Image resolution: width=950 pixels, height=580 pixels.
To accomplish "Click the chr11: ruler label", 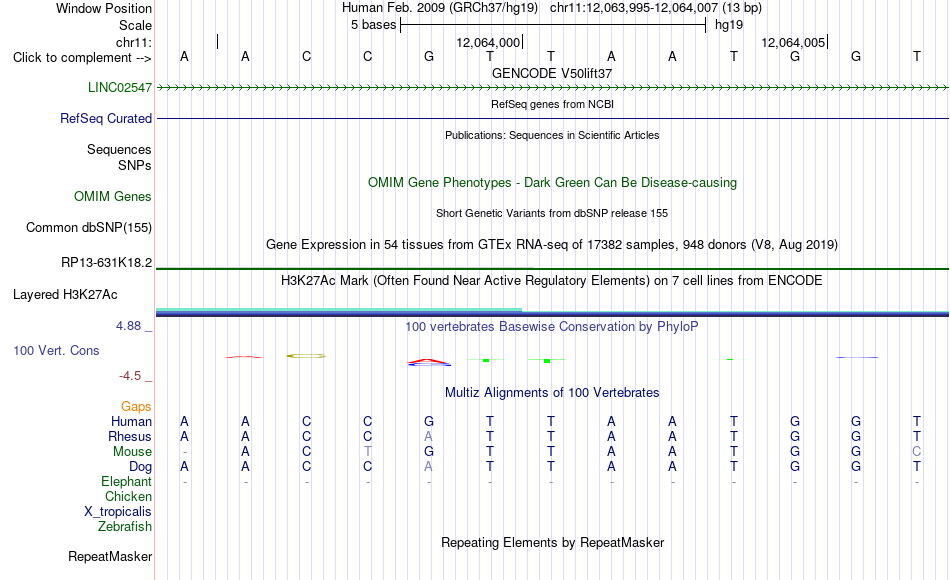I will tap(134, 42).
